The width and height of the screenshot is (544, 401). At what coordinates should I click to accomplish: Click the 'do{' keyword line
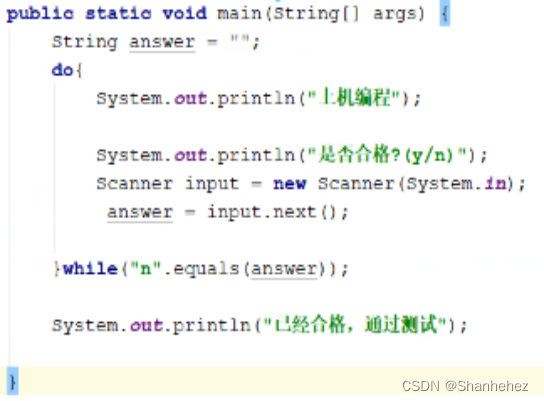(67, 70)
